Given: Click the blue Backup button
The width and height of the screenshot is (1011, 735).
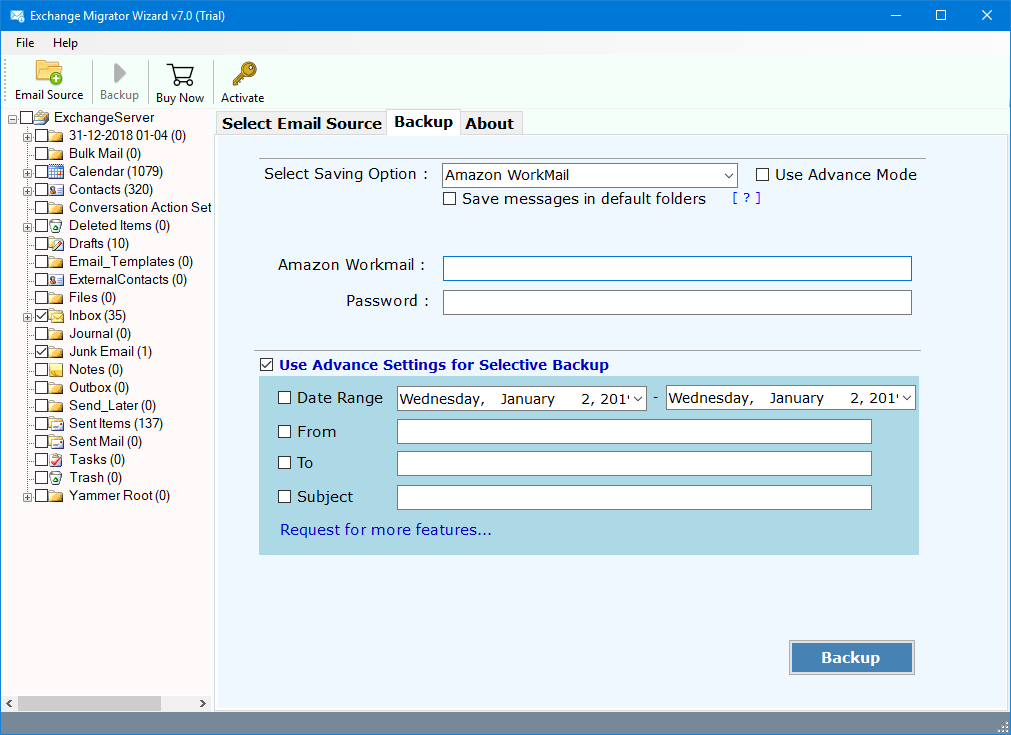Looking at the screenshot, I should click(x=851, y=658).
